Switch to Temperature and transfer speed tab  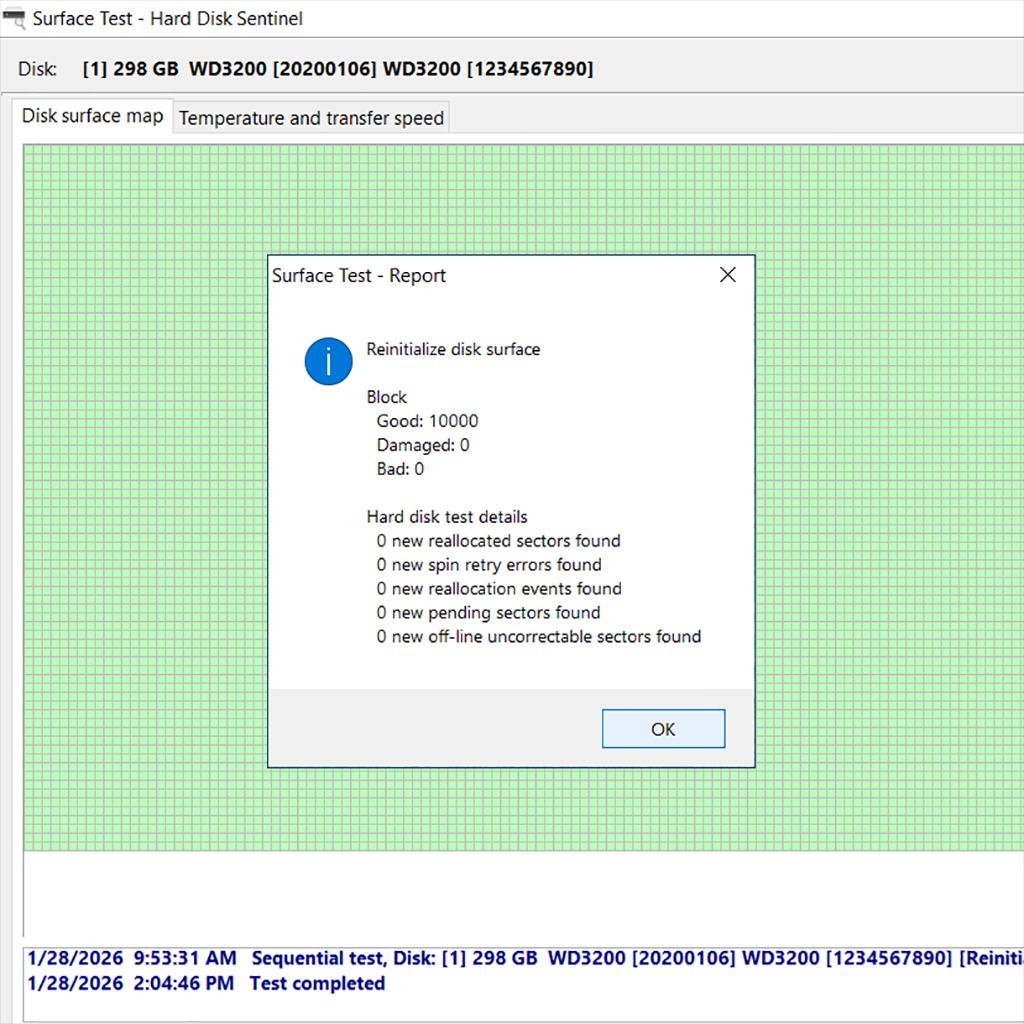[311, 118]
